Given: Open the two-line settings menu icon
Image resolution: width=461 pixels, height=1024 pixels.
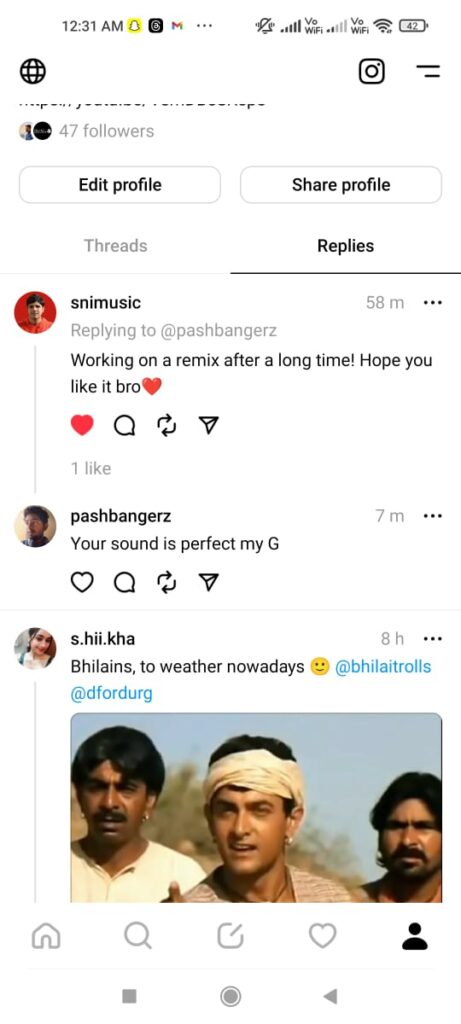Looking at the screenshot, I should [x=428, y=71].
